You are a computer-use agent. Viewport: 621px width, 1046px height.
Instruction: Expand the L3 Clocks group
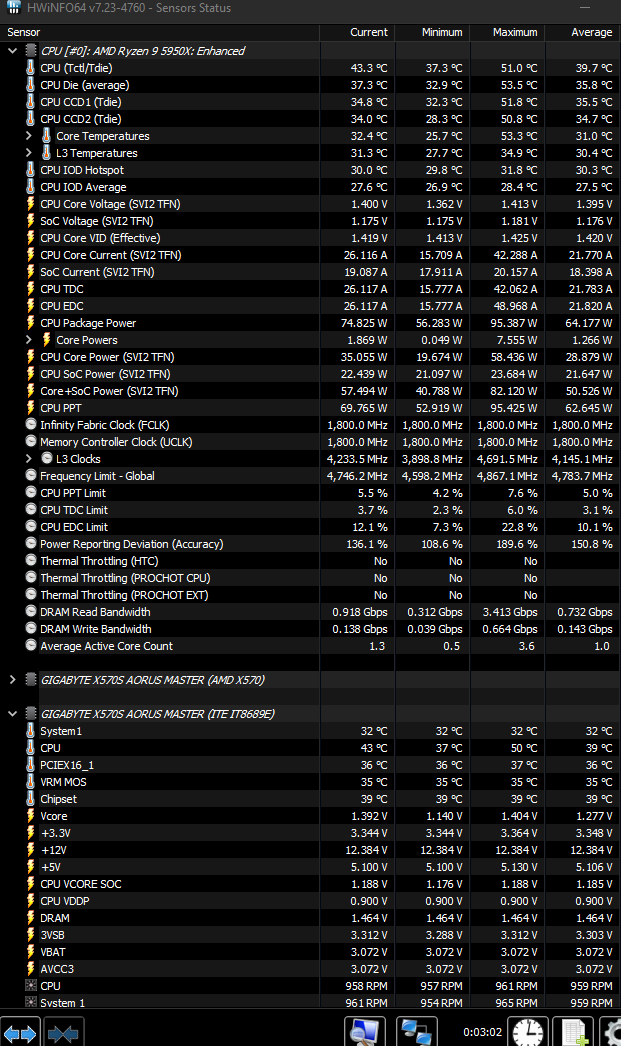pyautogui.click(x=29, y=458)
